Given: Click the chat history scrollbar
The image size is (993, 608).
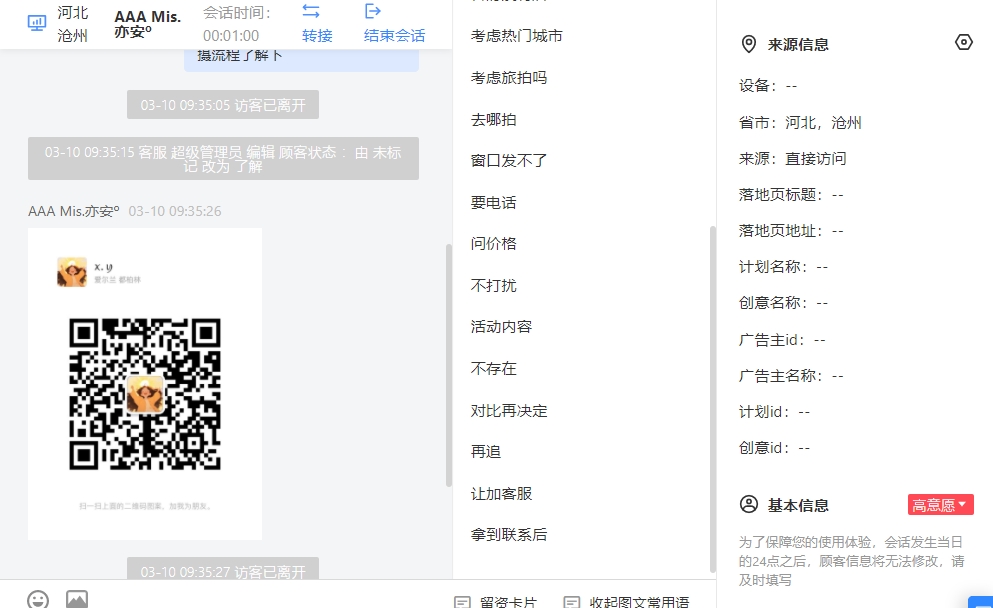Looking at the screenshot, I should (x=449, y=365).
